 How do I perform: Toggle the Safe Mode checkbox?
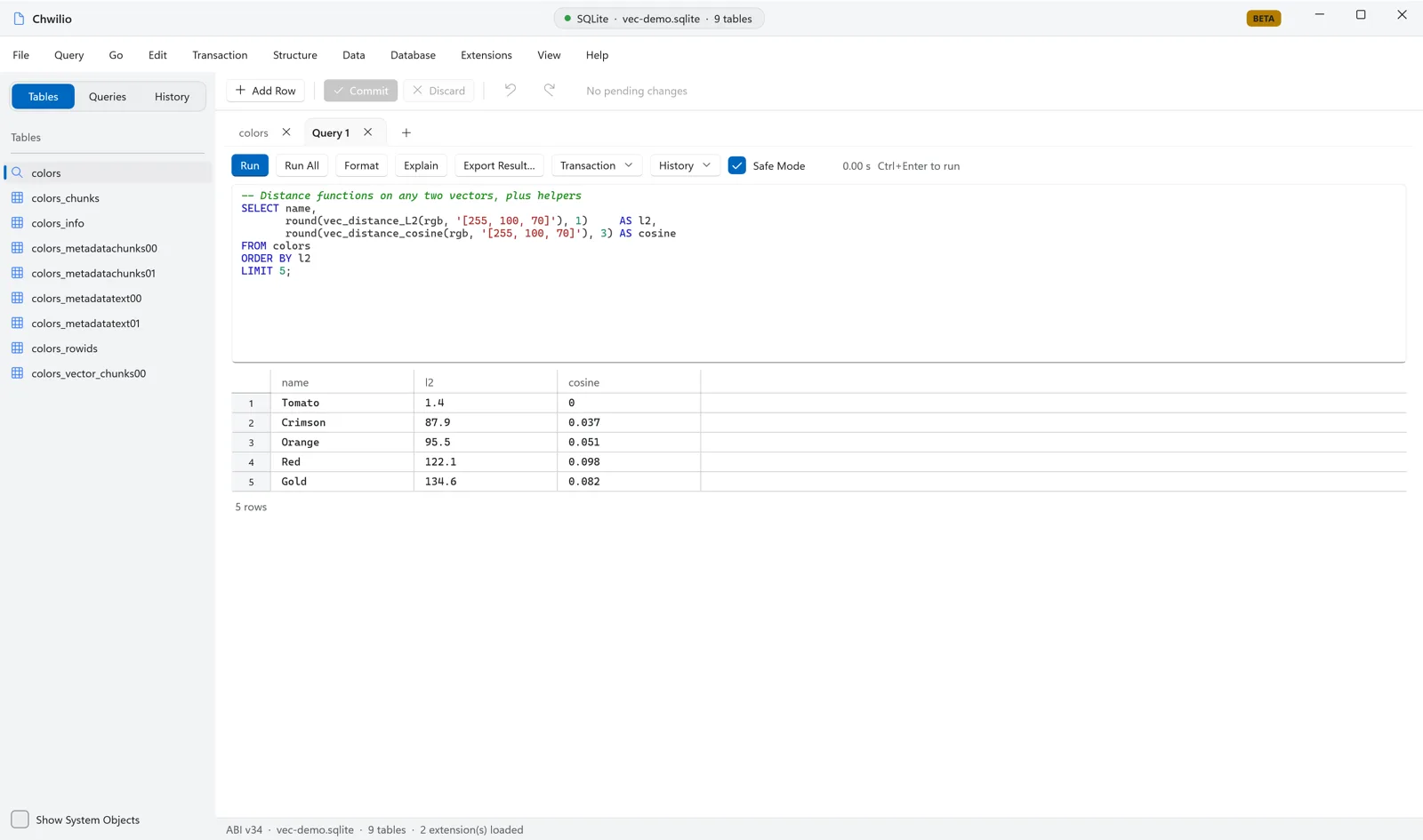[x=736, y=165]
